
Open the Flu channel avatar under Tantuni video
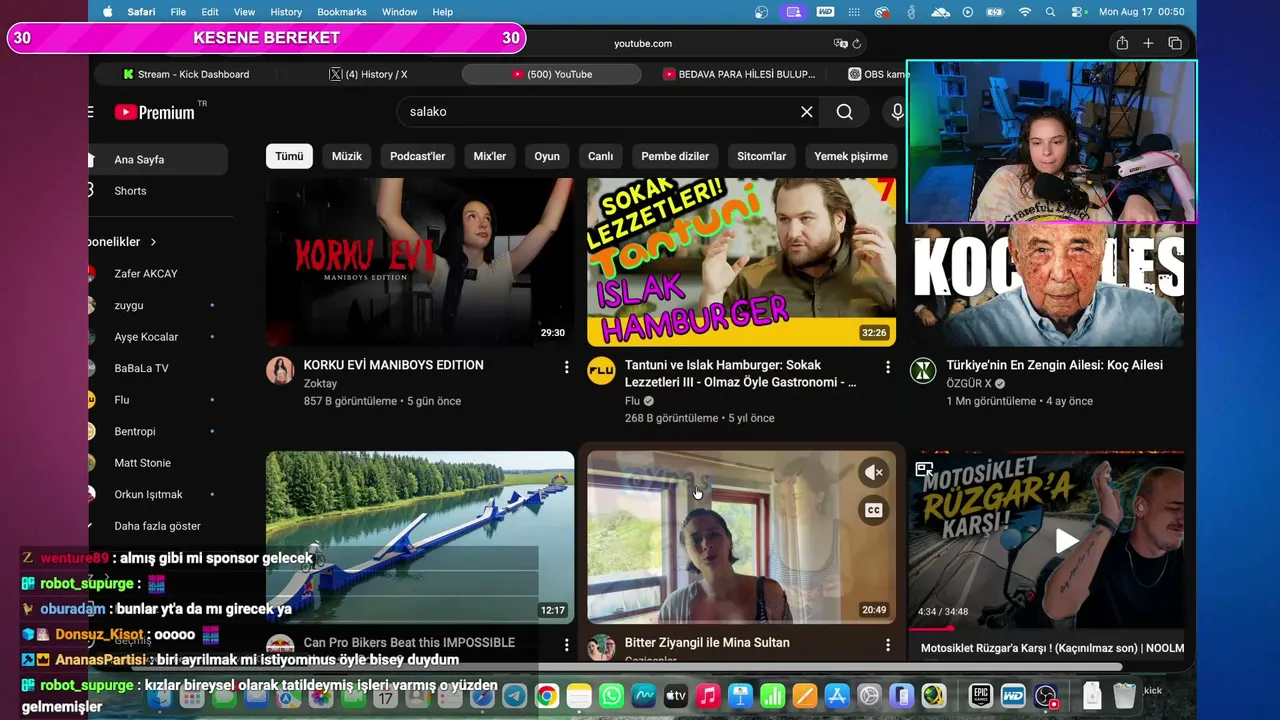point(601,370)
